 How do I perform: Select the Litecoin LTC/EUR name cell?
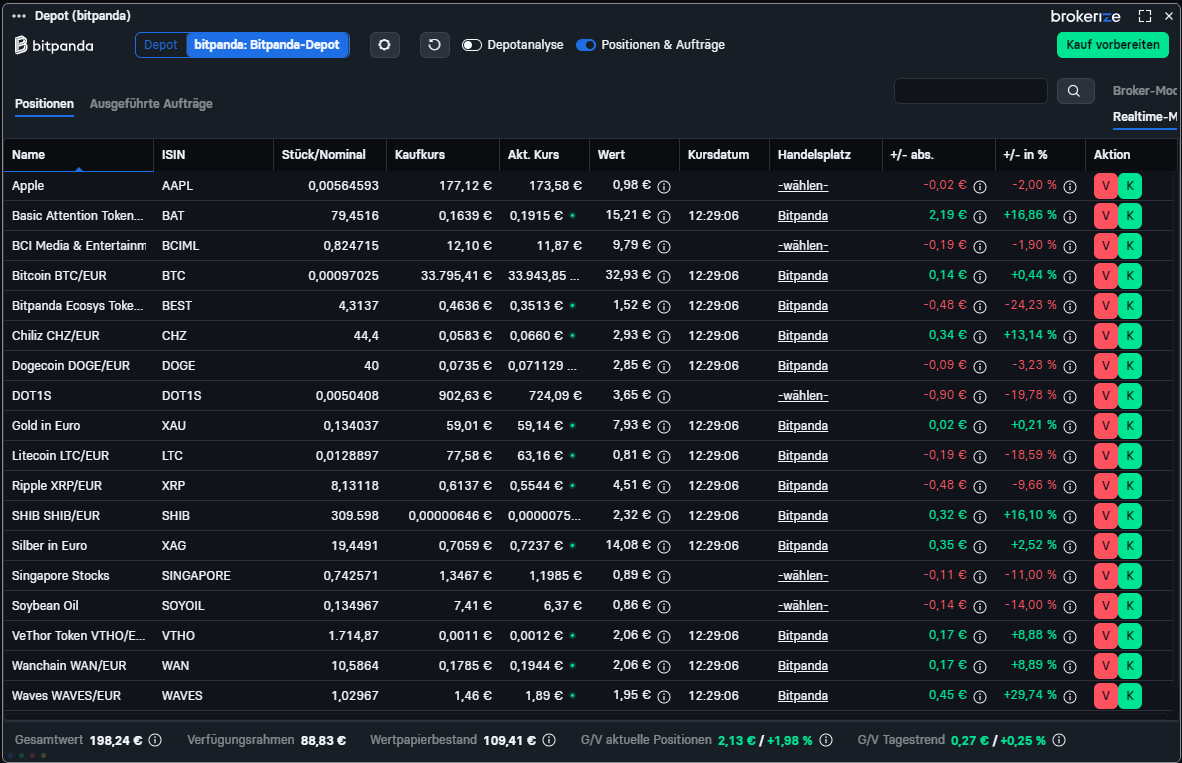click(x=60, y=456)
